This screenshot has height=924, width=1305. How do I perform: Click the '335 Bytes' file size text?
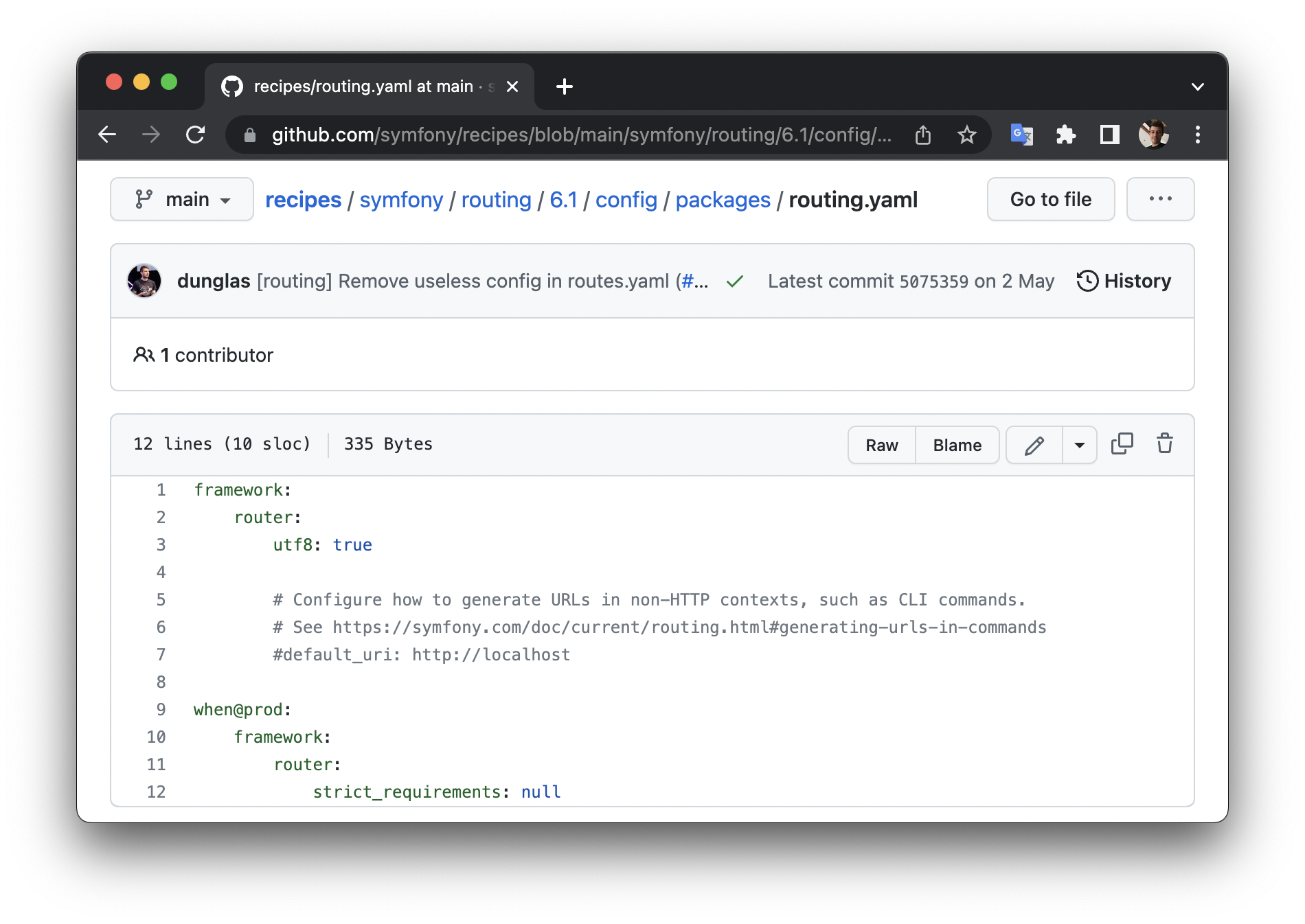(389, 444)
